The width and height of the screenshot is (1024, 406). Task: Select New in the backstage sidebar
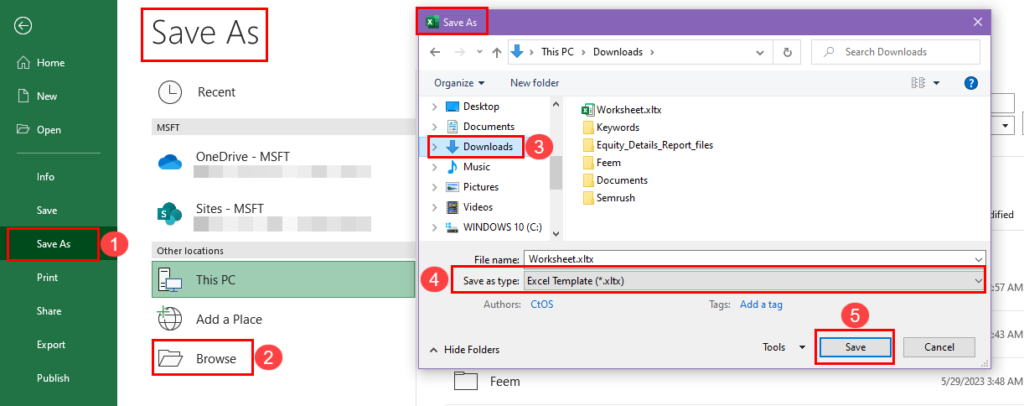pos(37,96)
